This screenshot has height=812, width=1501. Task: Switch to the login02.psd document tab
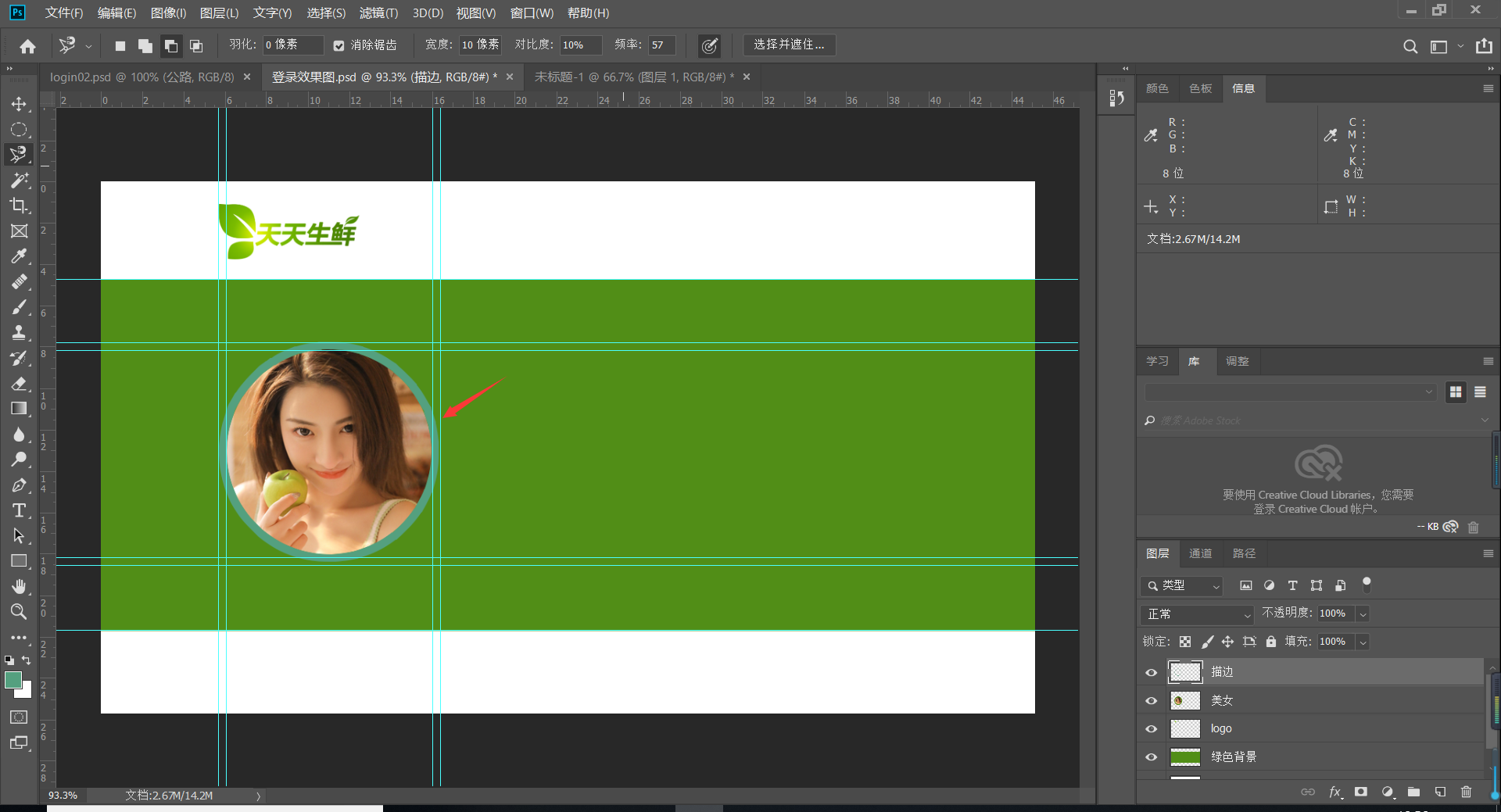(x=142, y=77)
